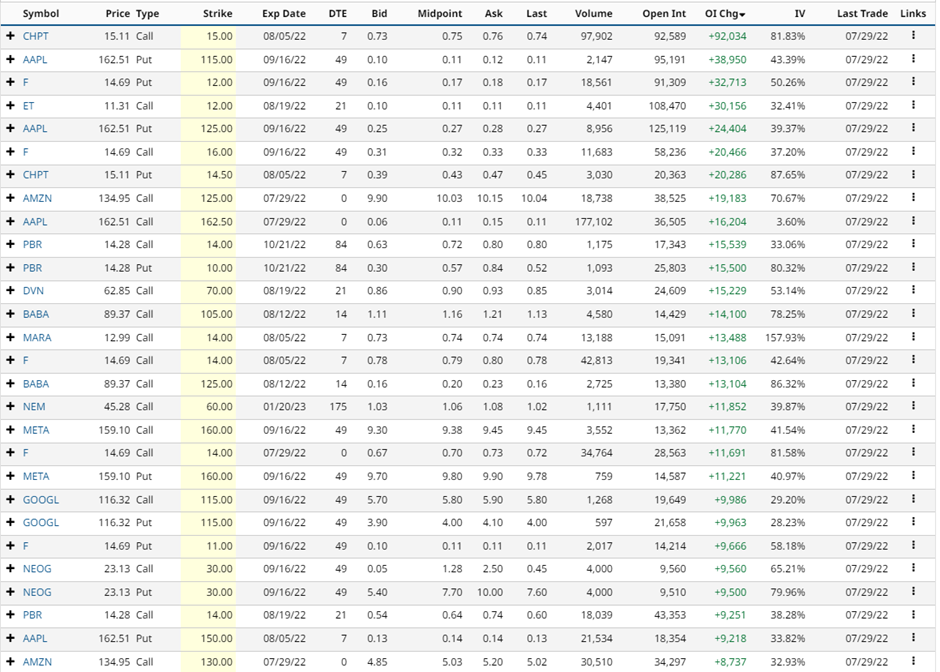Open AAPL symbol link in 115.00 Put row
Viewport: 940px width, 672px height.
pos(35,59)
